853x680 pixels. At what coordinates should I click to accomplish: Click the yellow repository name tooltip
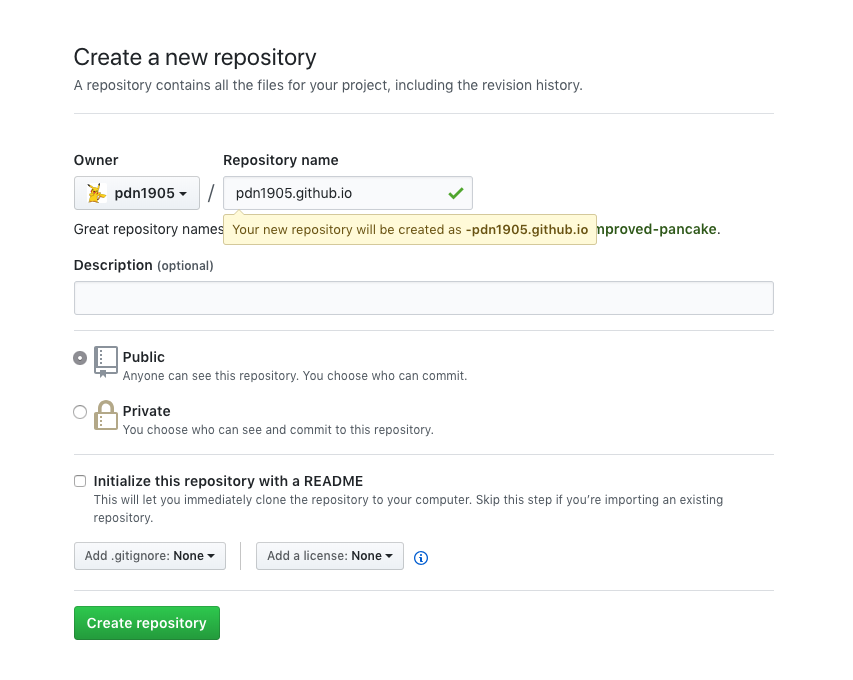(410, 230)
